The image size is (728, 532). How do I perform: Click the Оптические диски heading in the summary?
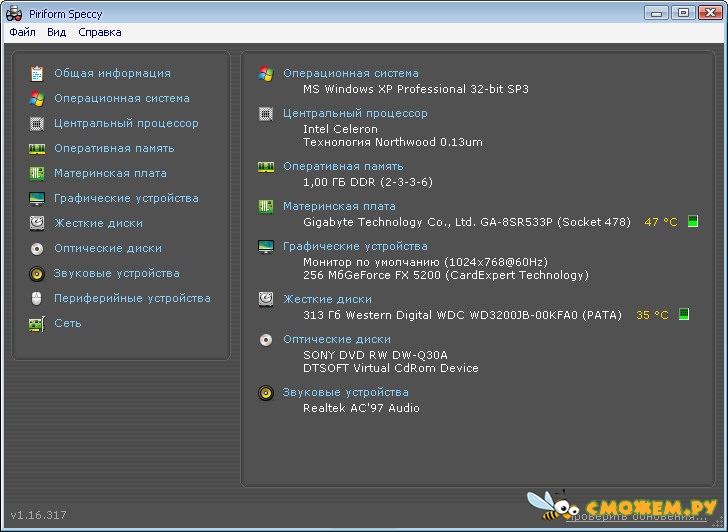[x=337, y=340]
